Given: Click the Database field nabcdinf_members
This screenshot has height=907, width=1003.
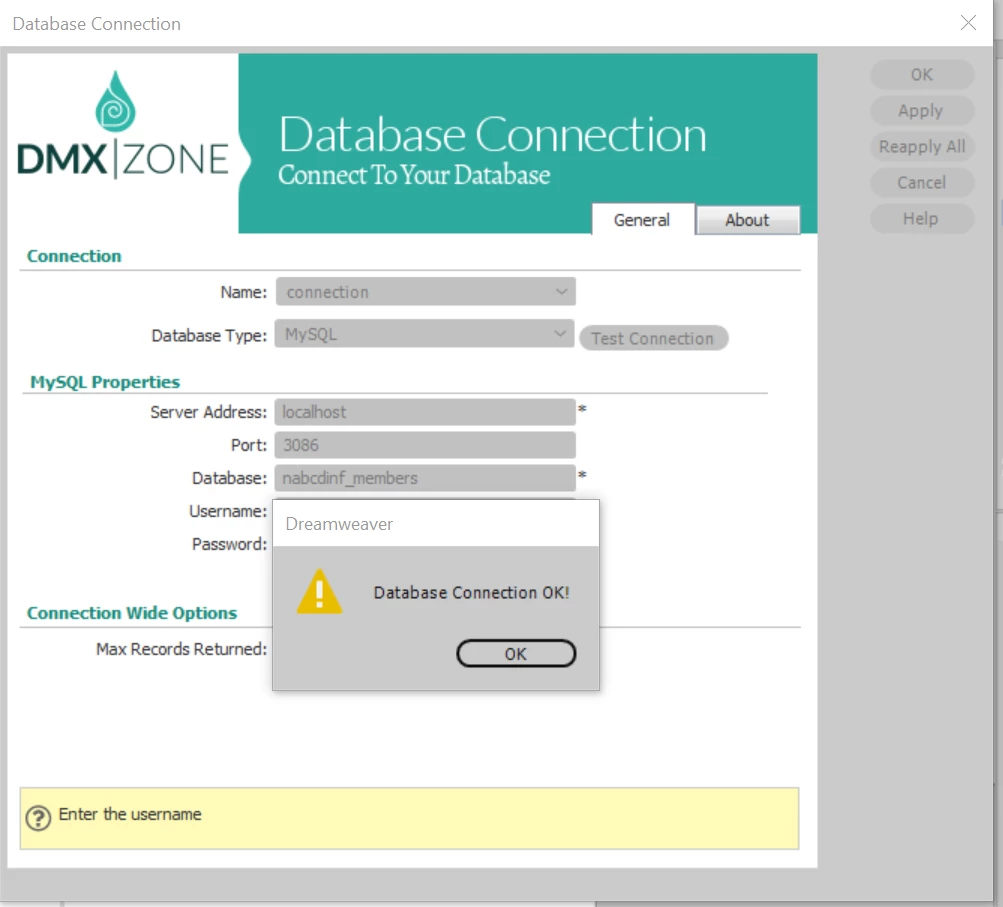Looking at the screenshot, I should (425, 478).
